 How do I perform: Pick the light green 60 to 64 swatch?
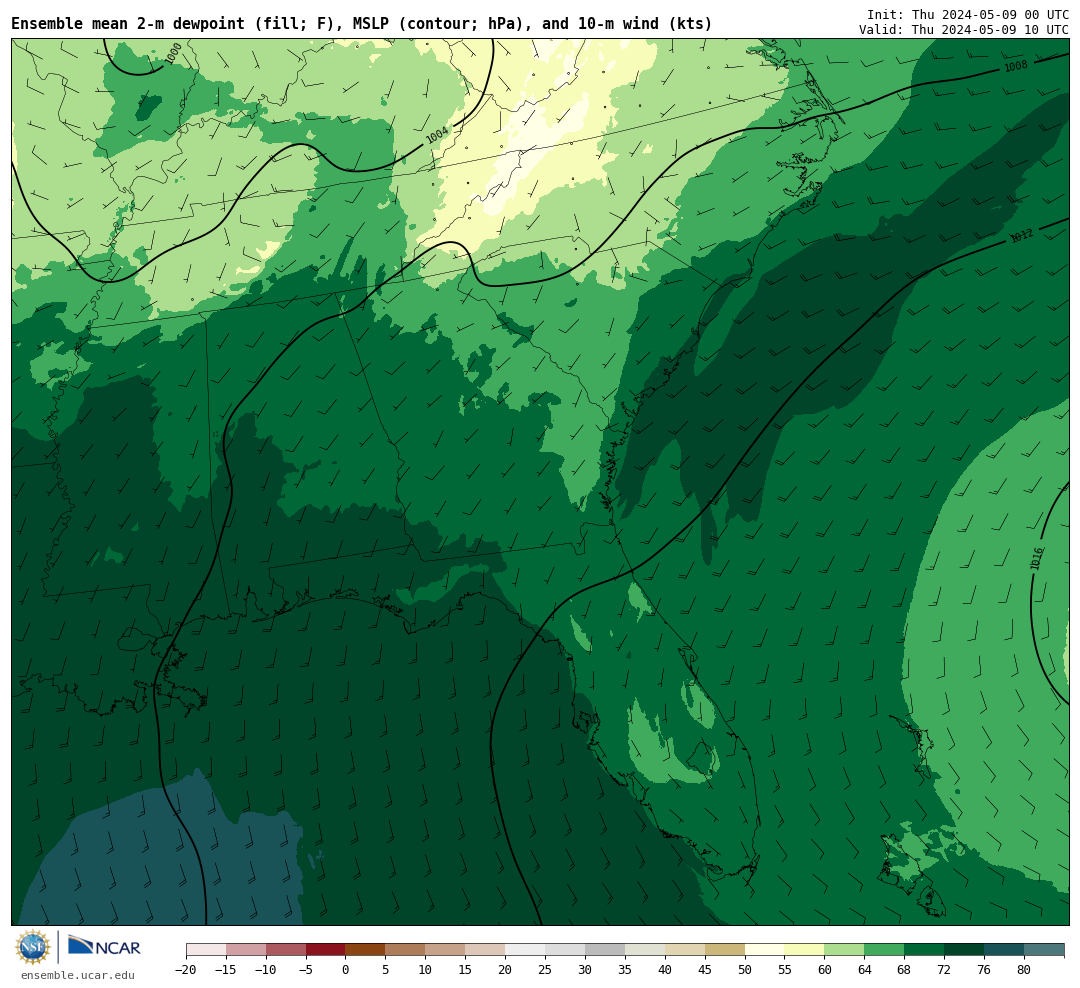coord(845,950)
